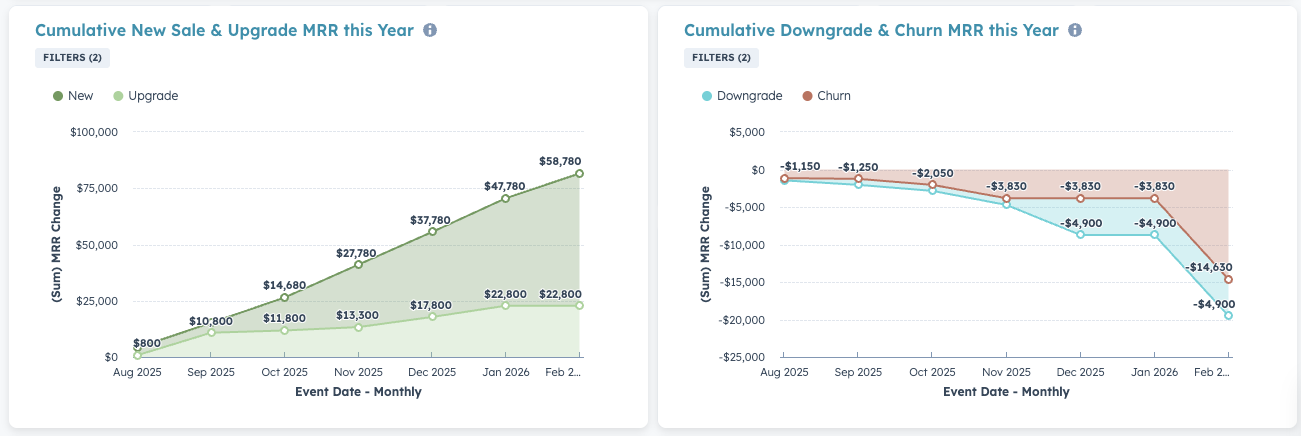Click info icon beside New Sale & Upgrade title
1301x436 pixels.
430,31
